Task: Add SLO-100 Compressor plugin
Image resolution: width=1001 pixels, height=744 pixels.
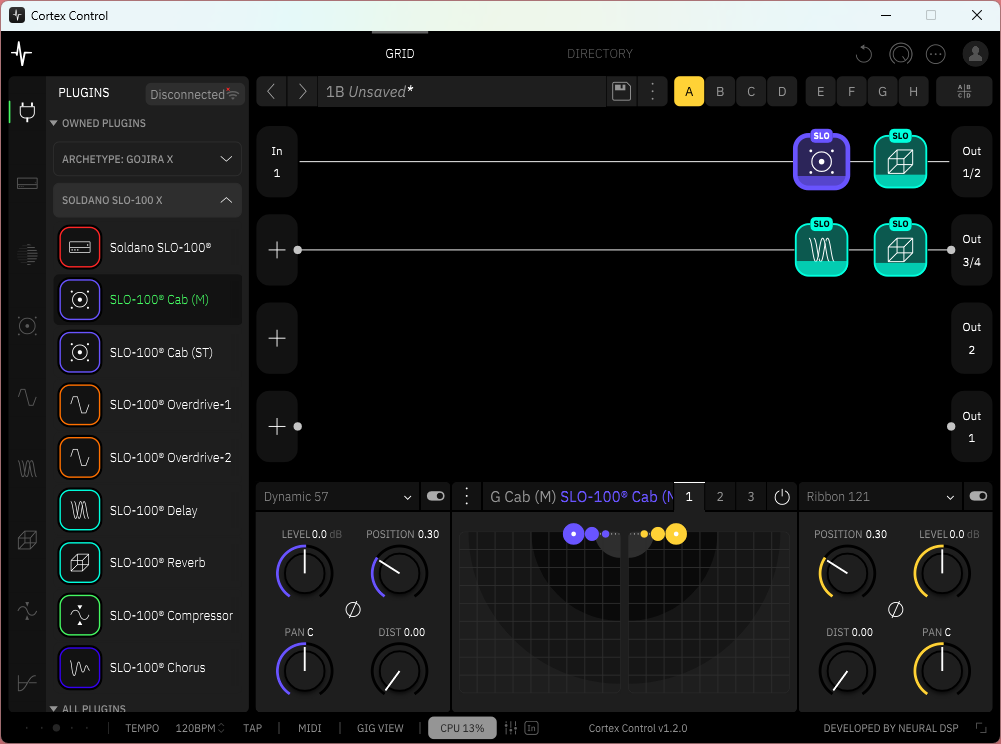Action: pyautogui.click(x=147, y=615)
